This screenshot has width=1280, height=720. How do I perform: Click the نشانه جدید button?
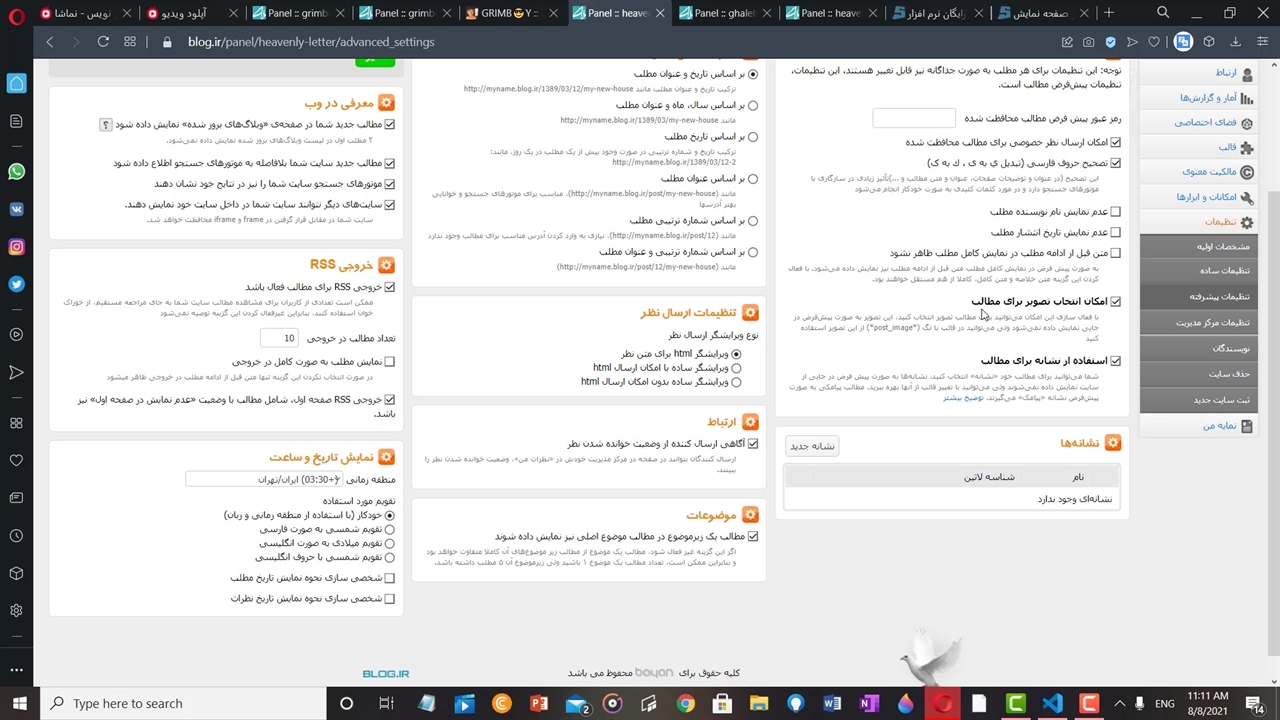coord(812,446)
